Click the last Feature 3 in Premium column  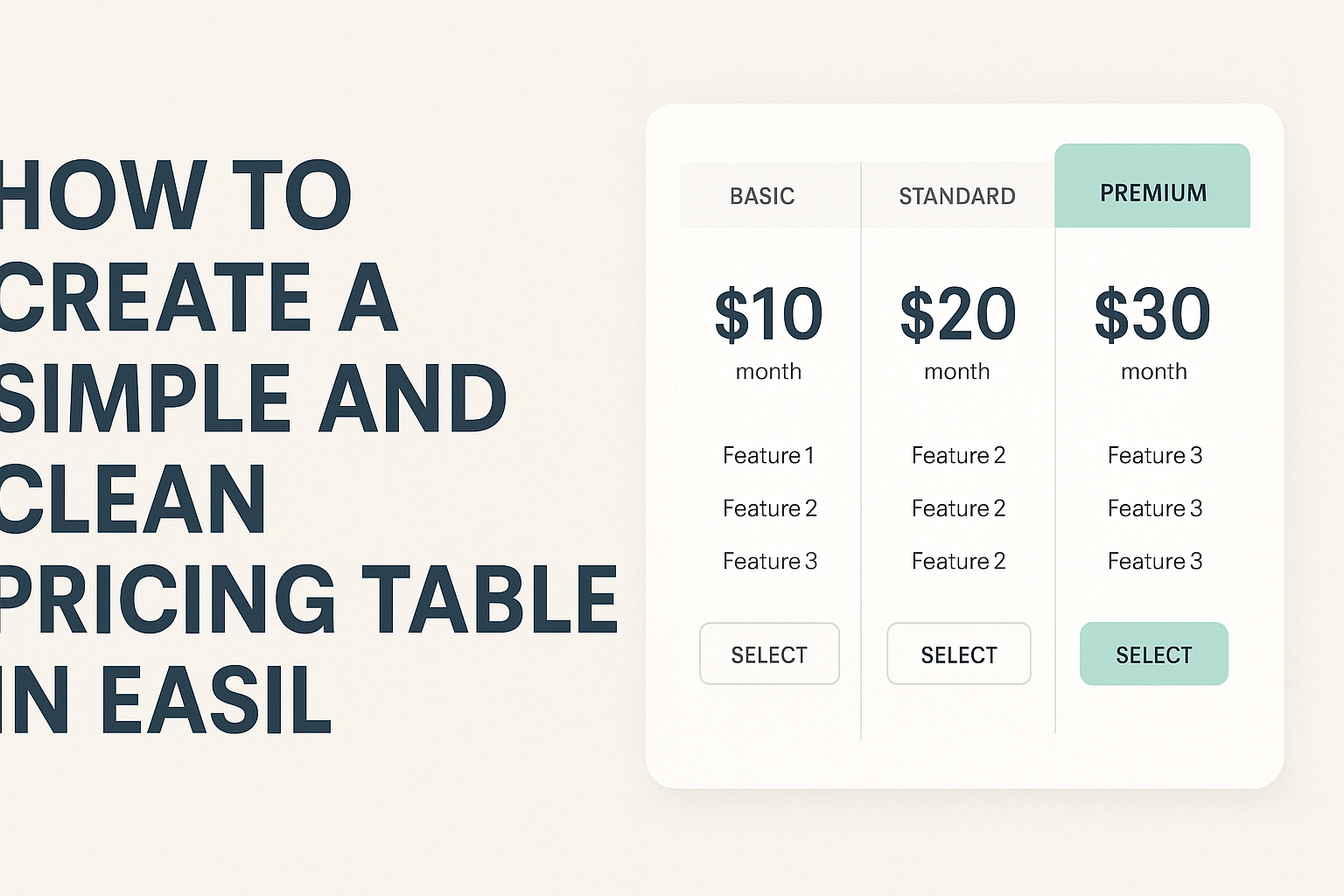click(x=1155, y=561)
